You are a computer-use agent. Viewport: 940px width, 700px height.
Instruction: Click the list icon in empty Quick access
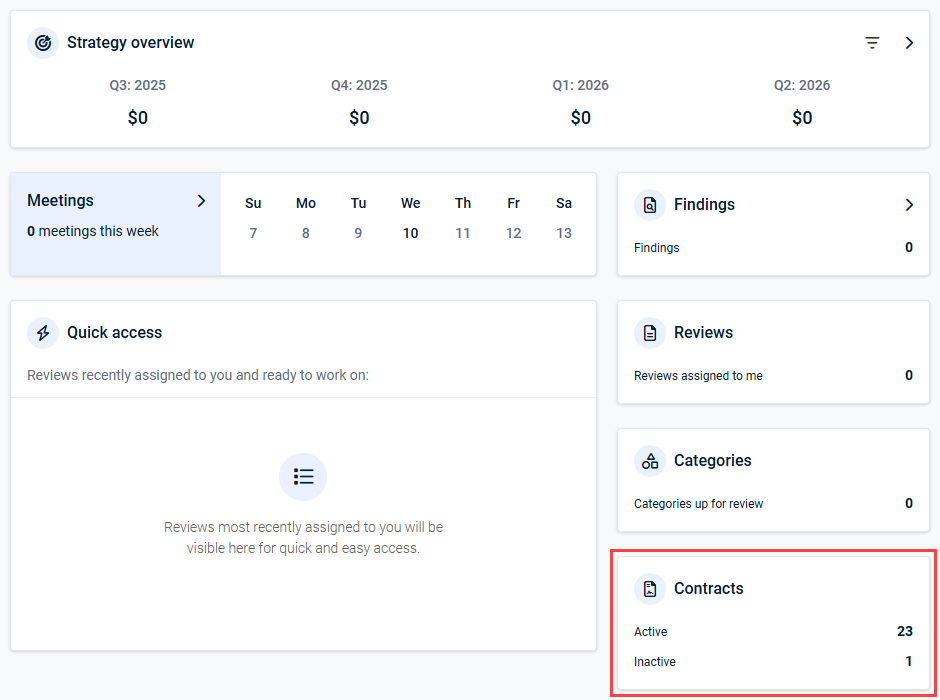[303, 477]
